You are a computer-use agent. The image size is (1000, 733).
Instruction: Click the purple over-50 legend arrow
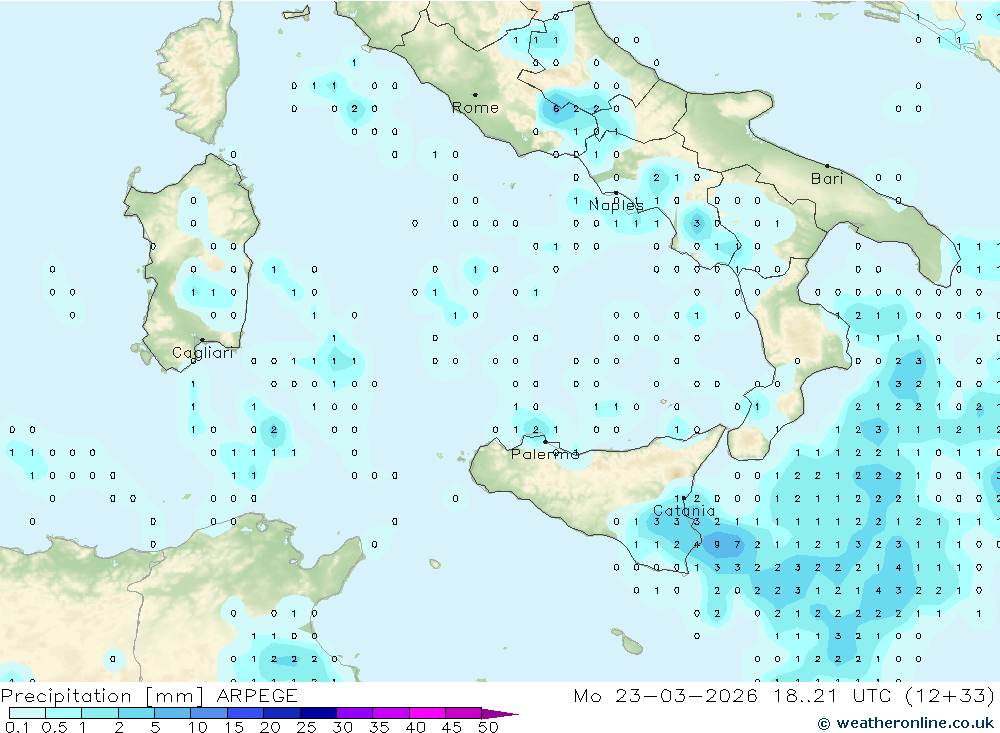click(x=499, y=713)
